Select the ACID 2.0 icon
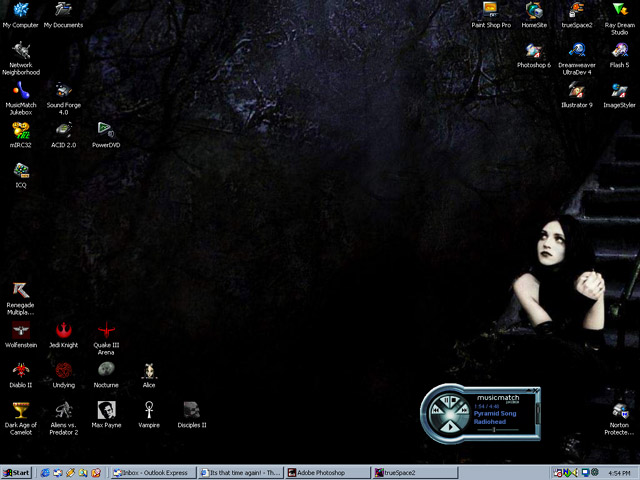The width and height of the screenshot is (640, 480). coord(64,135)
